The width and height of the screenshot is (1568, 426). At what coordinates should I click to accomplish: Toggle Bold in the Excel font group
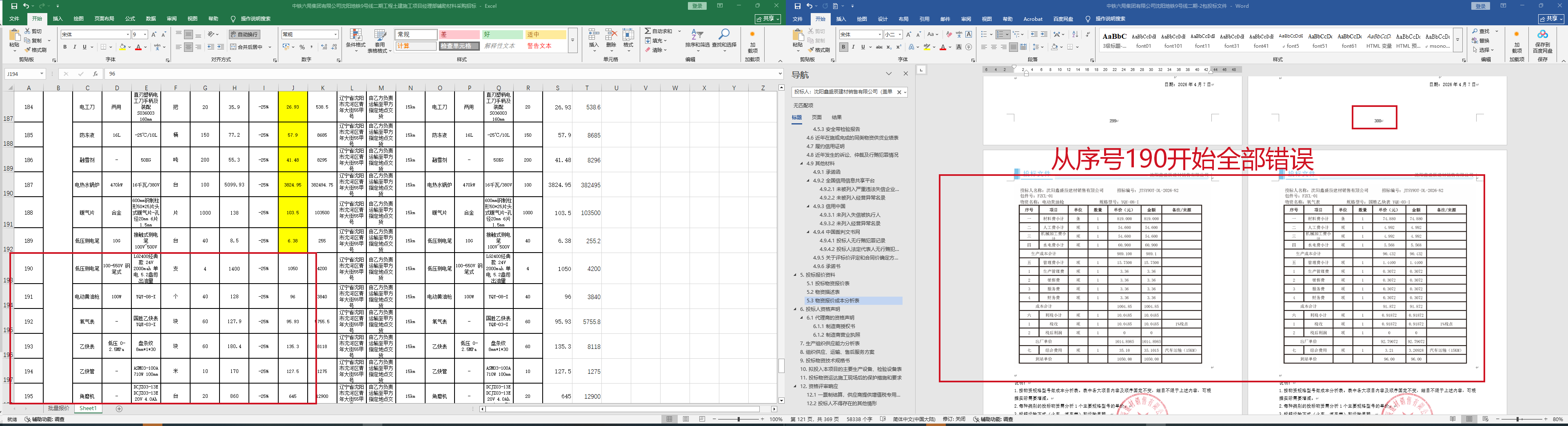pos(64,47)
